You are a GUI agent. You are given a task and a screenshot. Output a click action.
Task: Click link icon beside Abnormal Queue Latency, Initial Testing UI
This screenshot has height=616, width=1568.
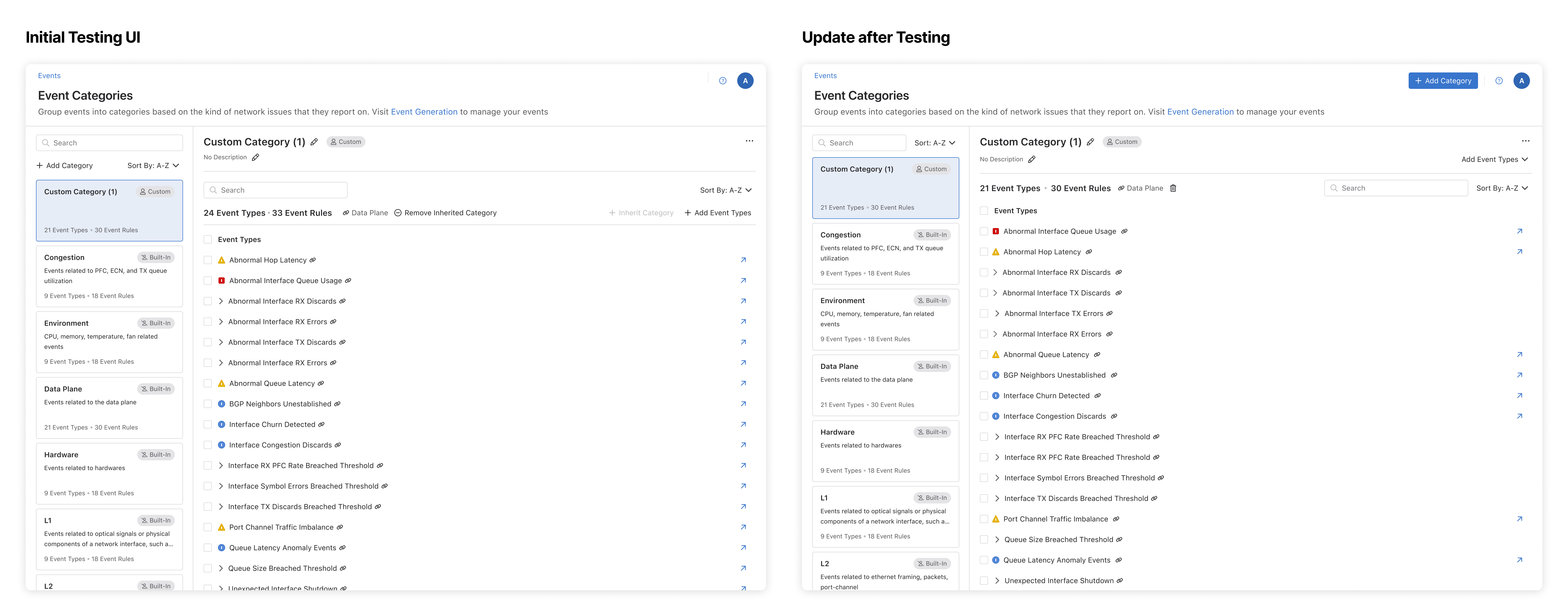[x=321, y=384]
